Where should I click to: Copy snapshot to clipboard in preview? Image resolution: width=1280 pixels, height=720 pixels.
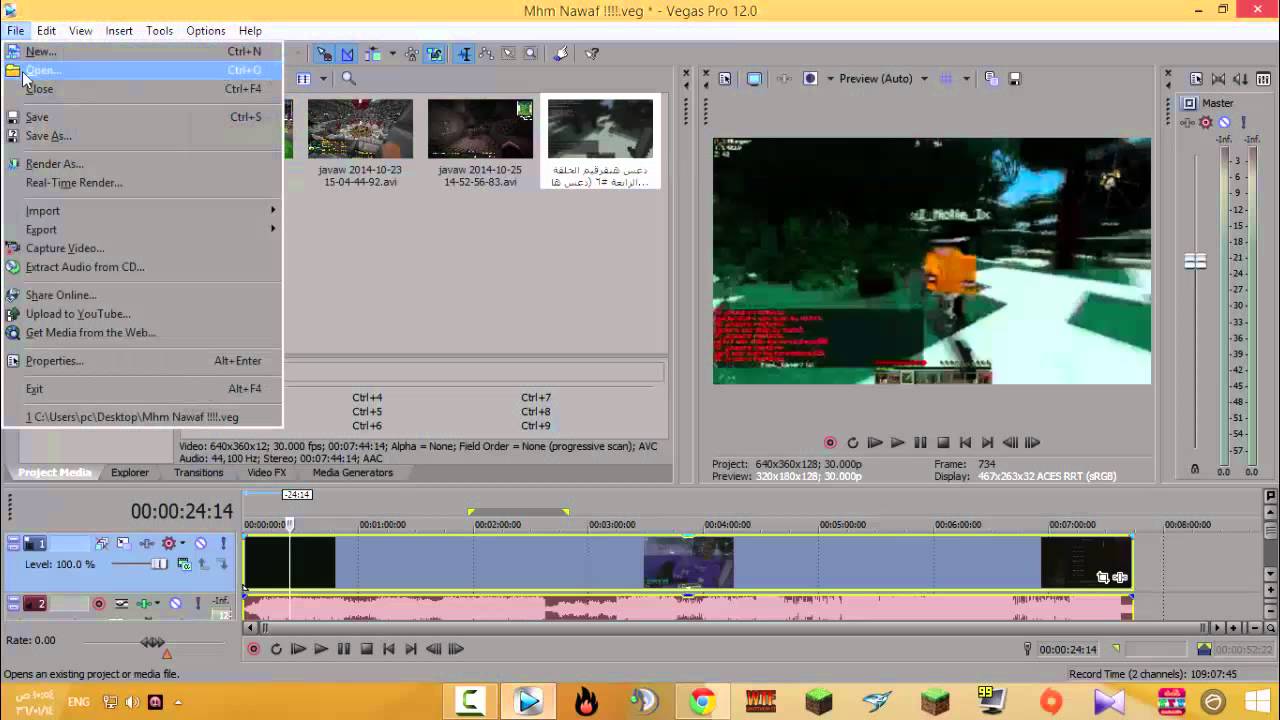(991, 79)
